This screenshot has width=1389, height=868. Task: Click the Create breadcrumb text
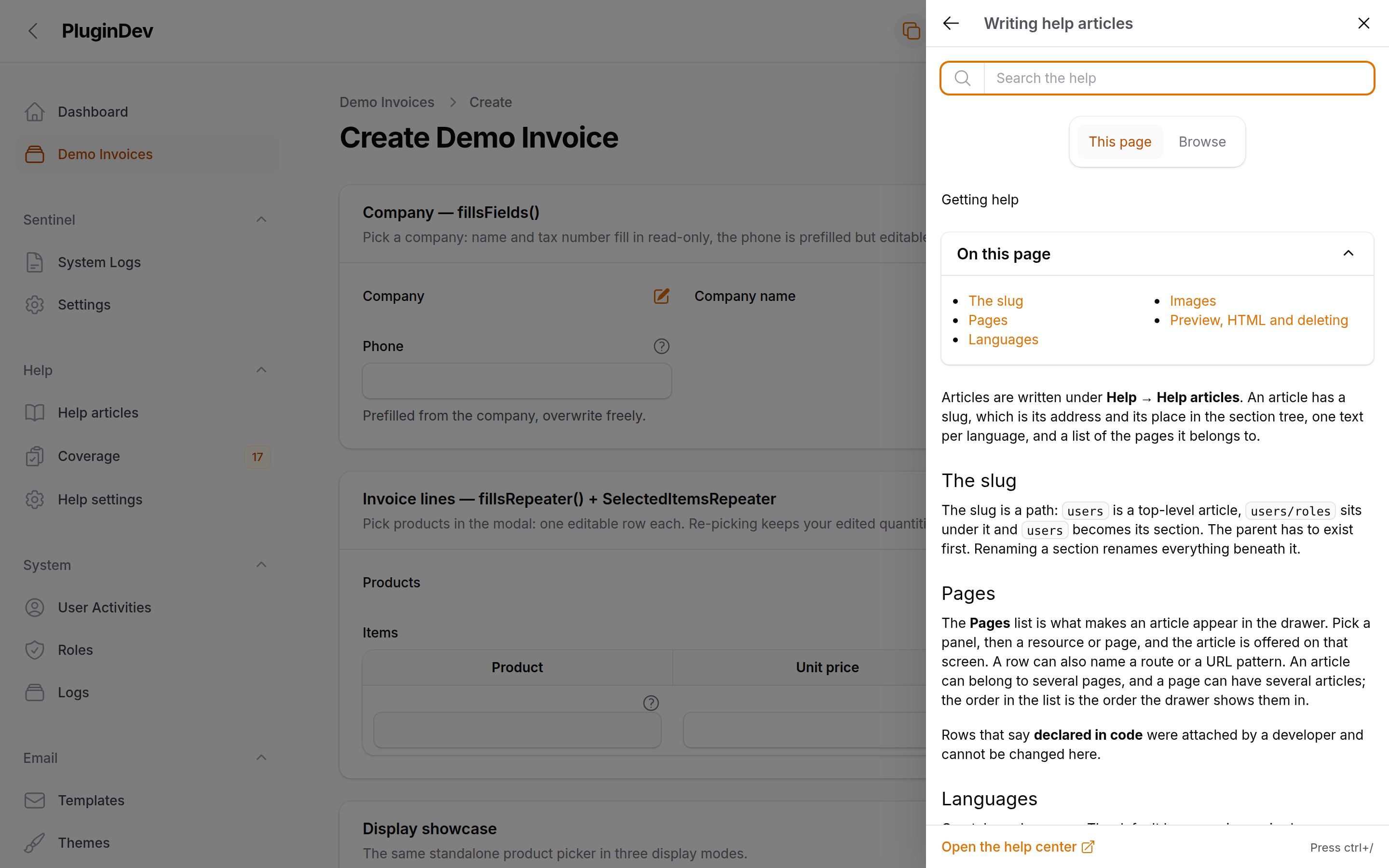(491, 102)
